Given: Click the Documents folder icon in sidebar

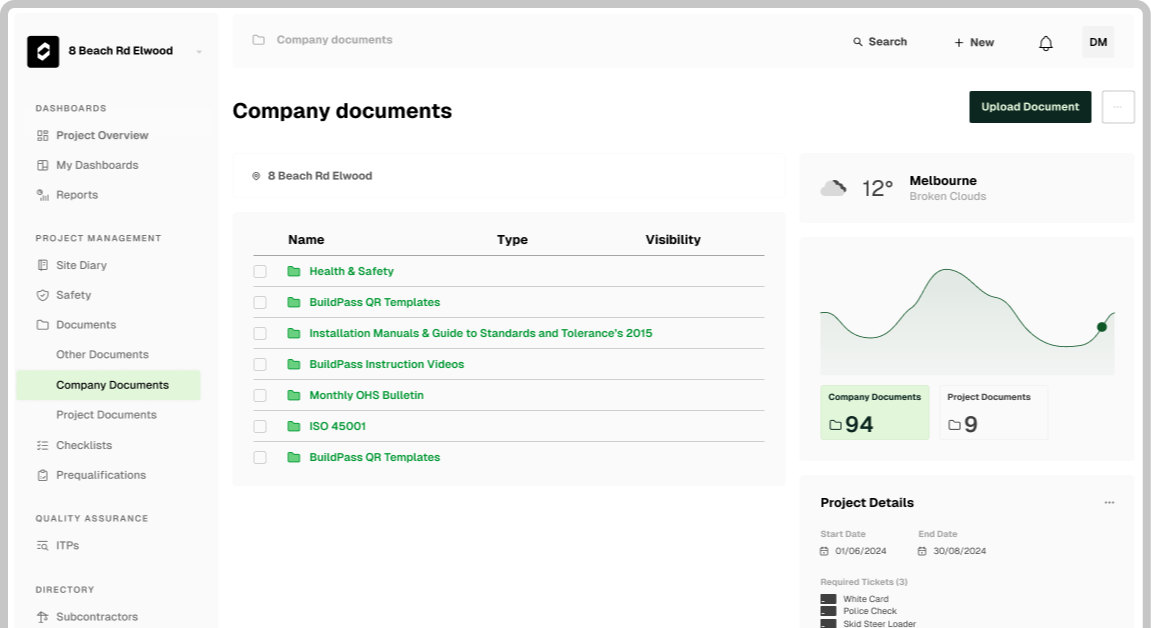Looking at the screenshot, I should click(43, 324).
